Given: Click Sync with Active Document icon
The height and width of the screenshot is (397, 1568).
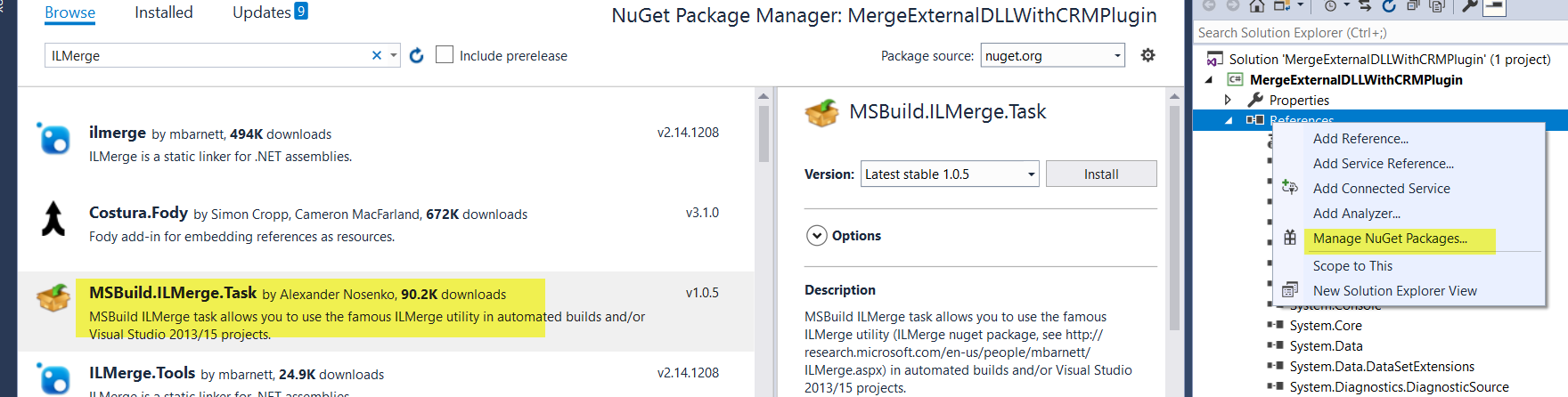Looking at the screenshot, I should pos(1365,5).
